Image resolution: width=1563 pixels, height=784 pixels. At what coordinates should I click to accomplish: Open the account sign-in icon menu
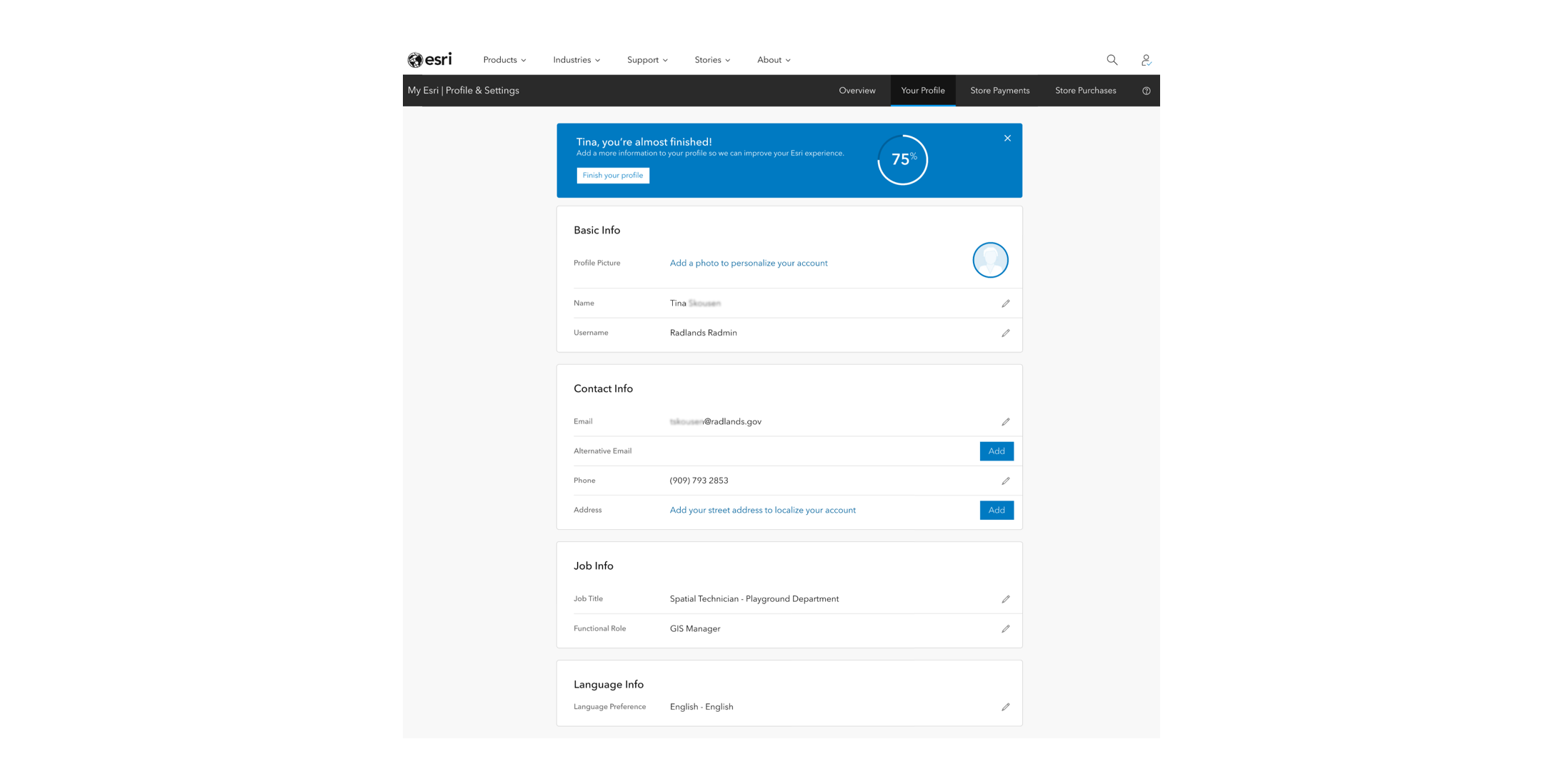point(1146,60)
